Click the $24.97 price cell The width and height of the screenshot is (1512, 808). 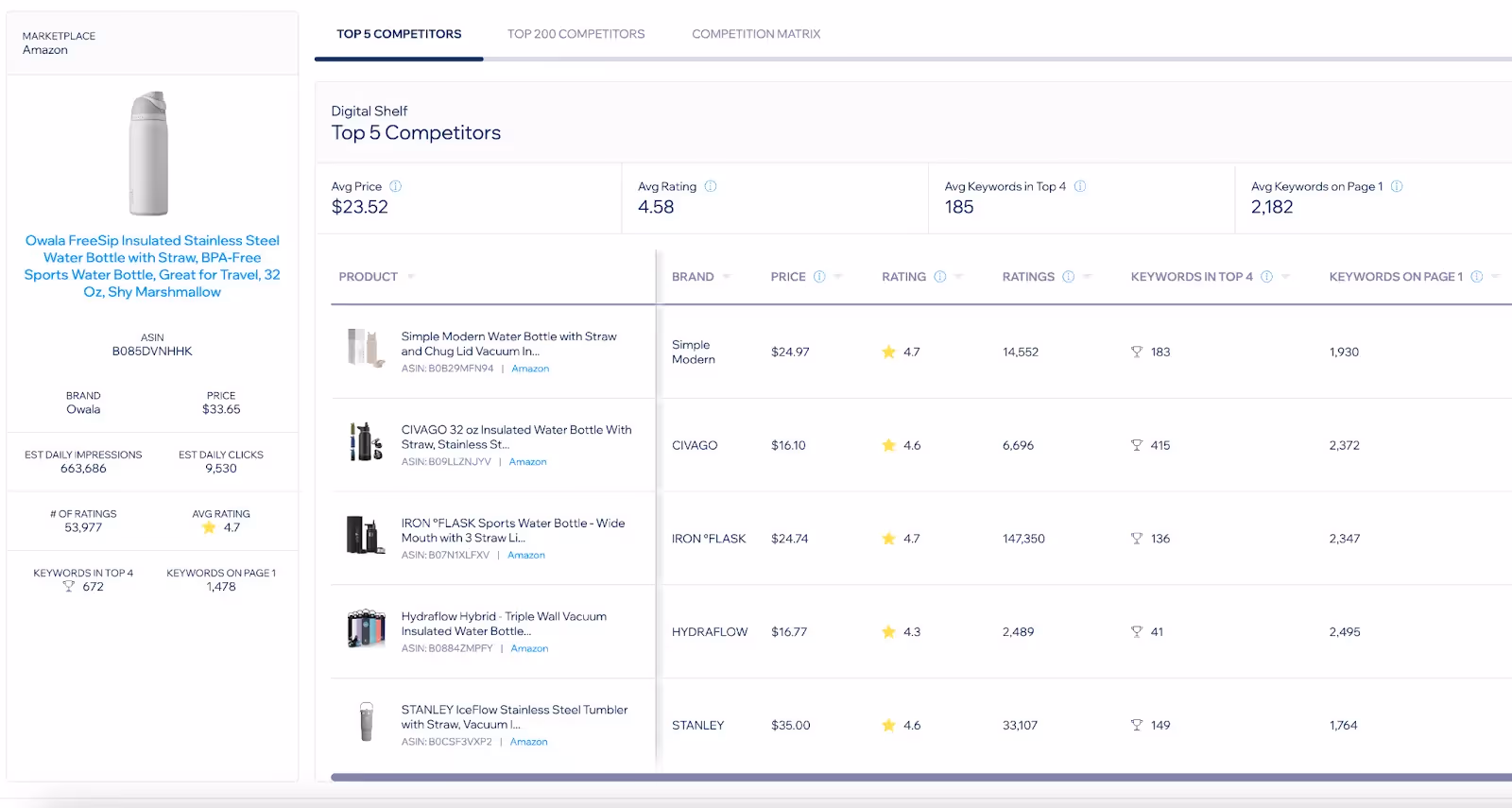790,352
